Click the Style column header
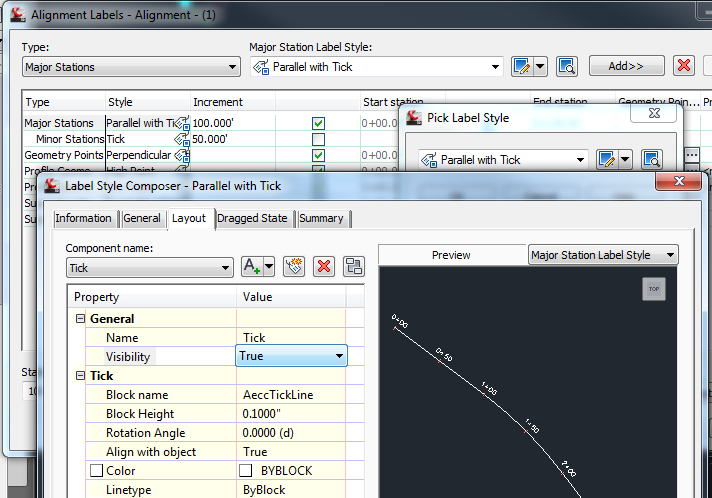Viewport: 712px width, 498px height. (x=148, y=102)
